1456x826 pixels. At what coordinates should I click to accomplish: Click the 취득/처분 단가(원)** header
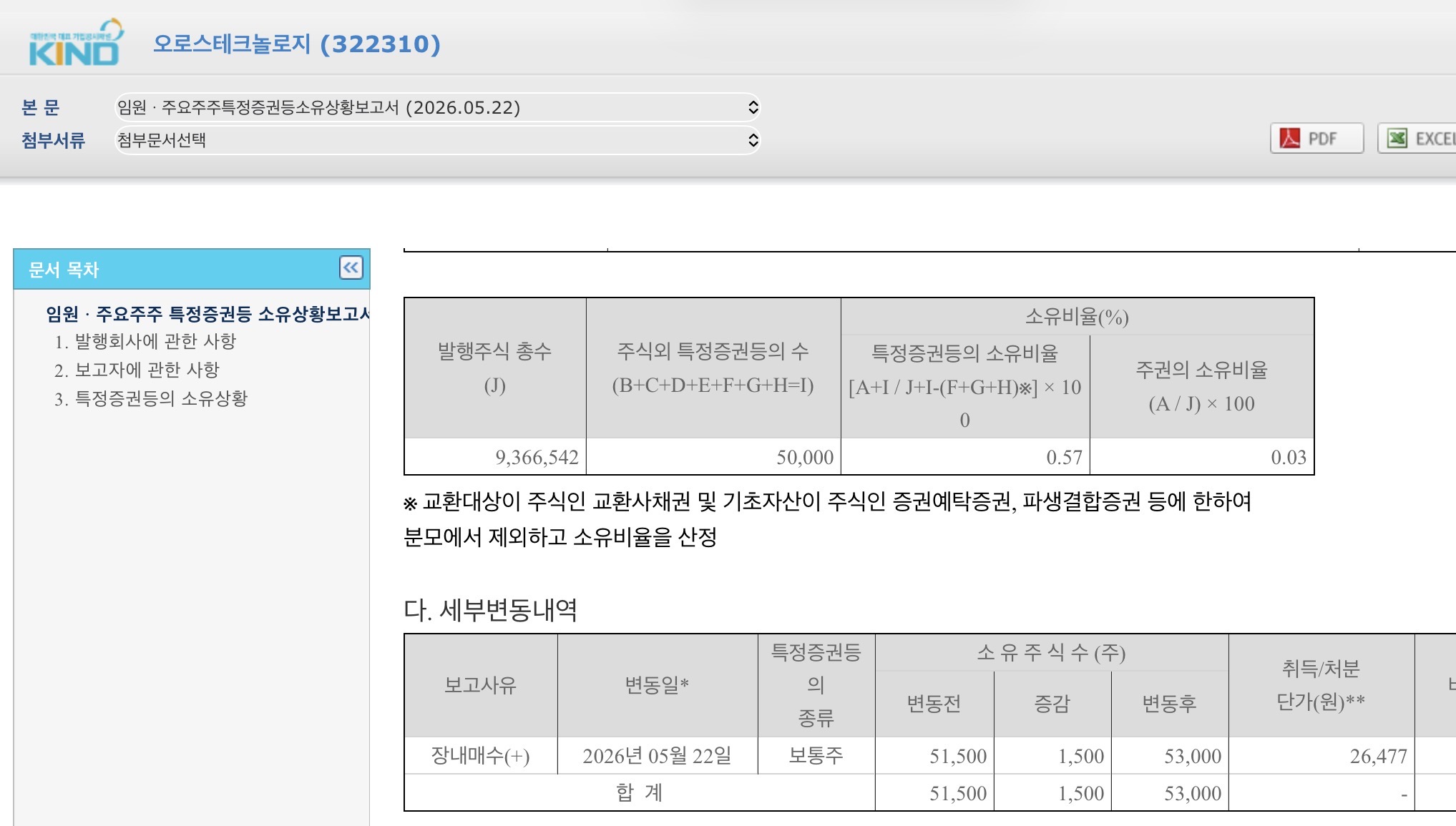(x=1321, y=685)
